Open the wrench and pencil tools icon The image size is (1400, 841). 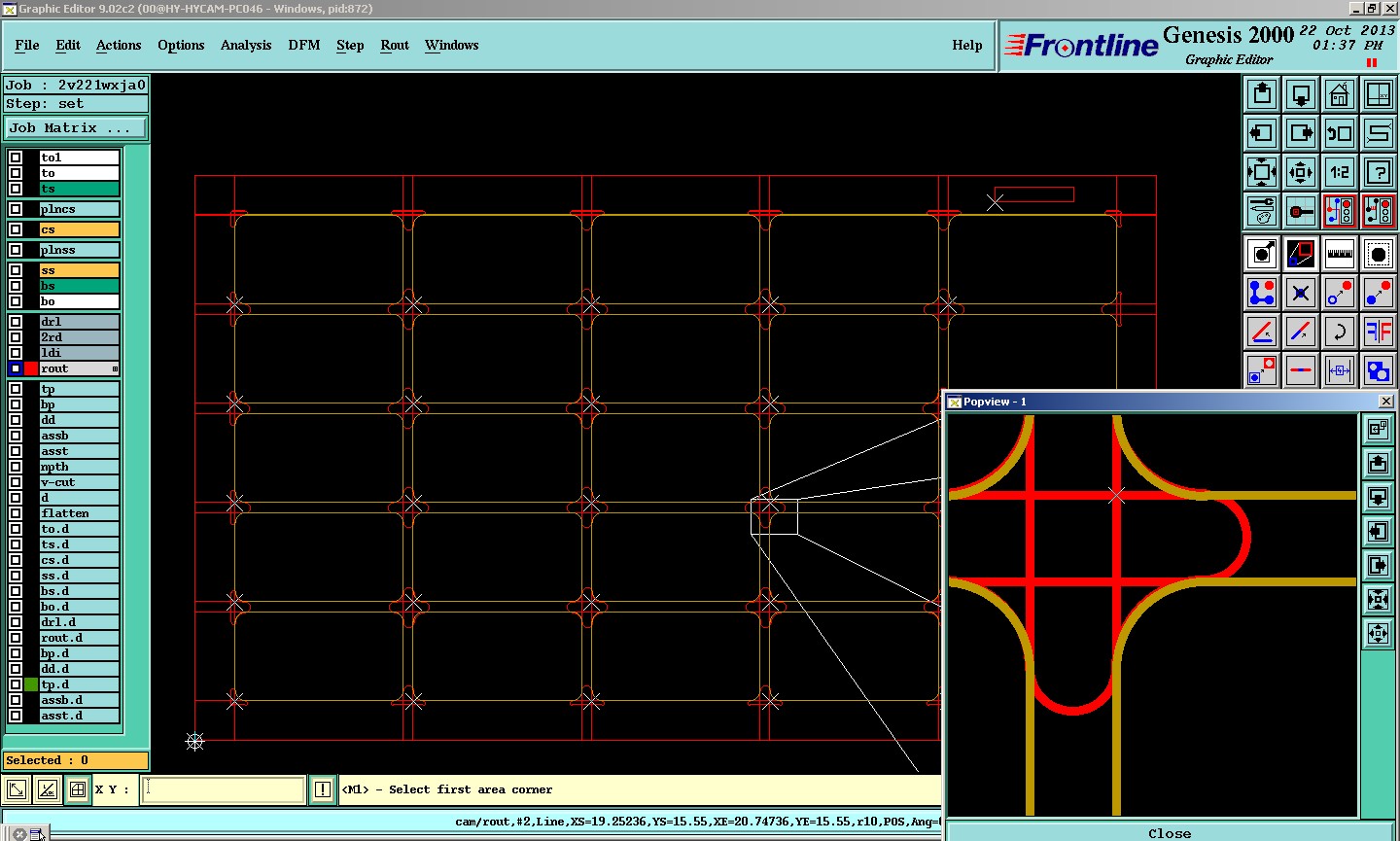coord(1262,211)
